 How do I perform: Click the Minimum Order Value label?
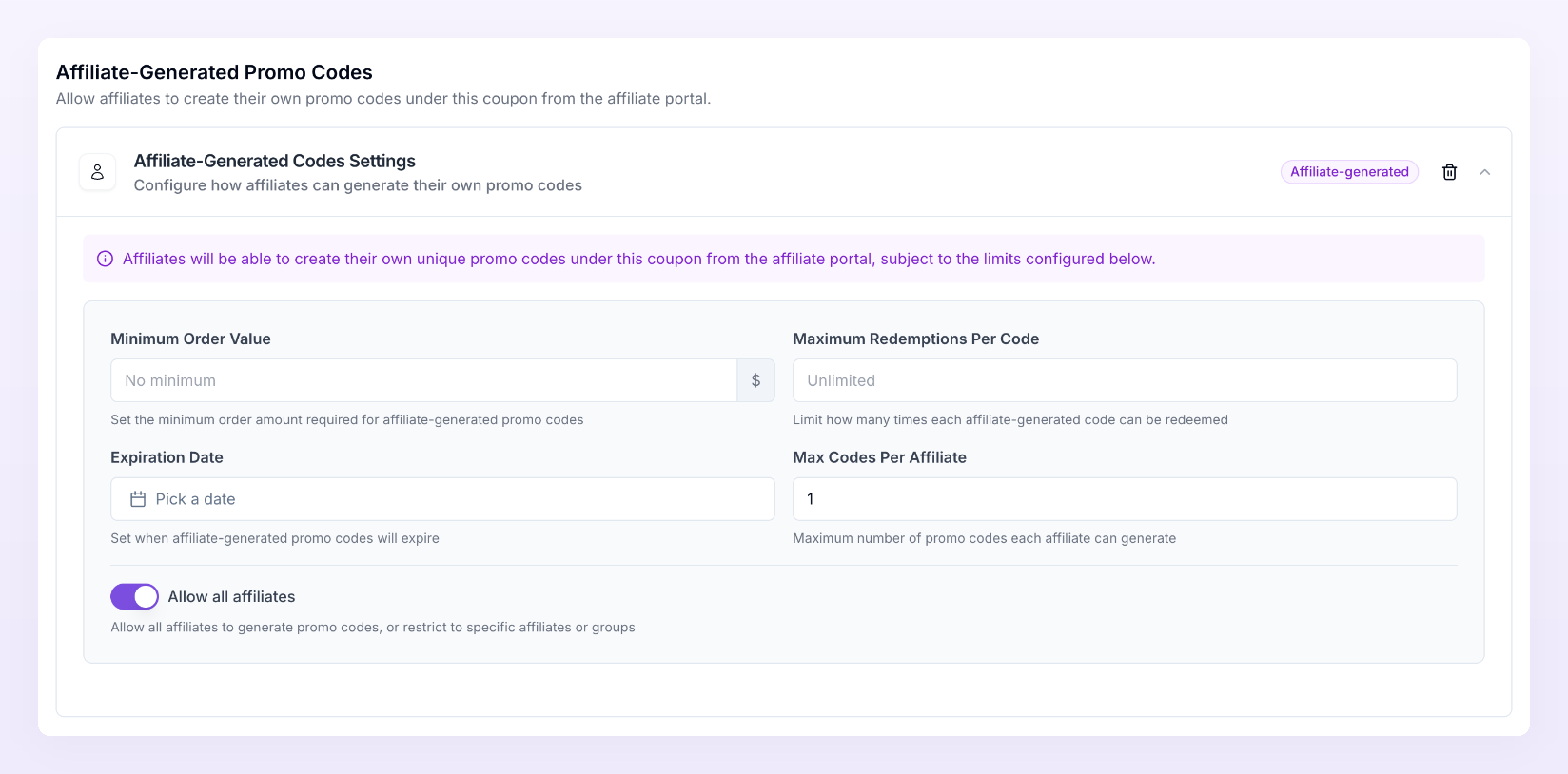click(x=190, y=339)
